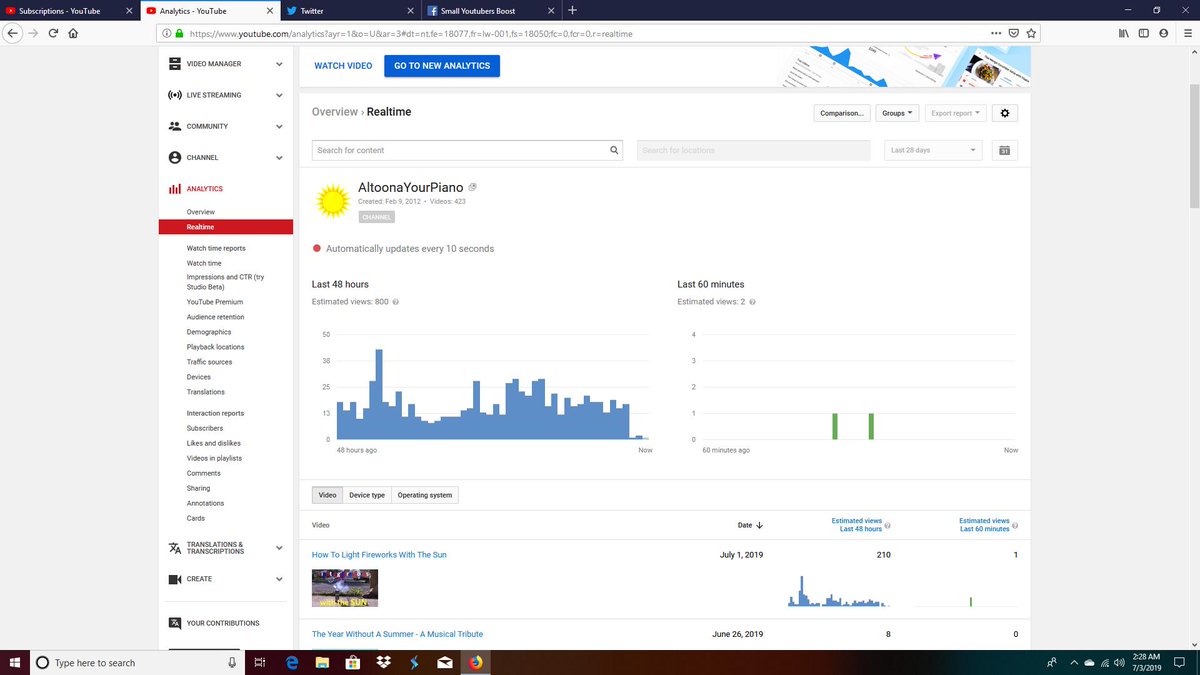Open Traffic sources report

[x=209, y=362]
